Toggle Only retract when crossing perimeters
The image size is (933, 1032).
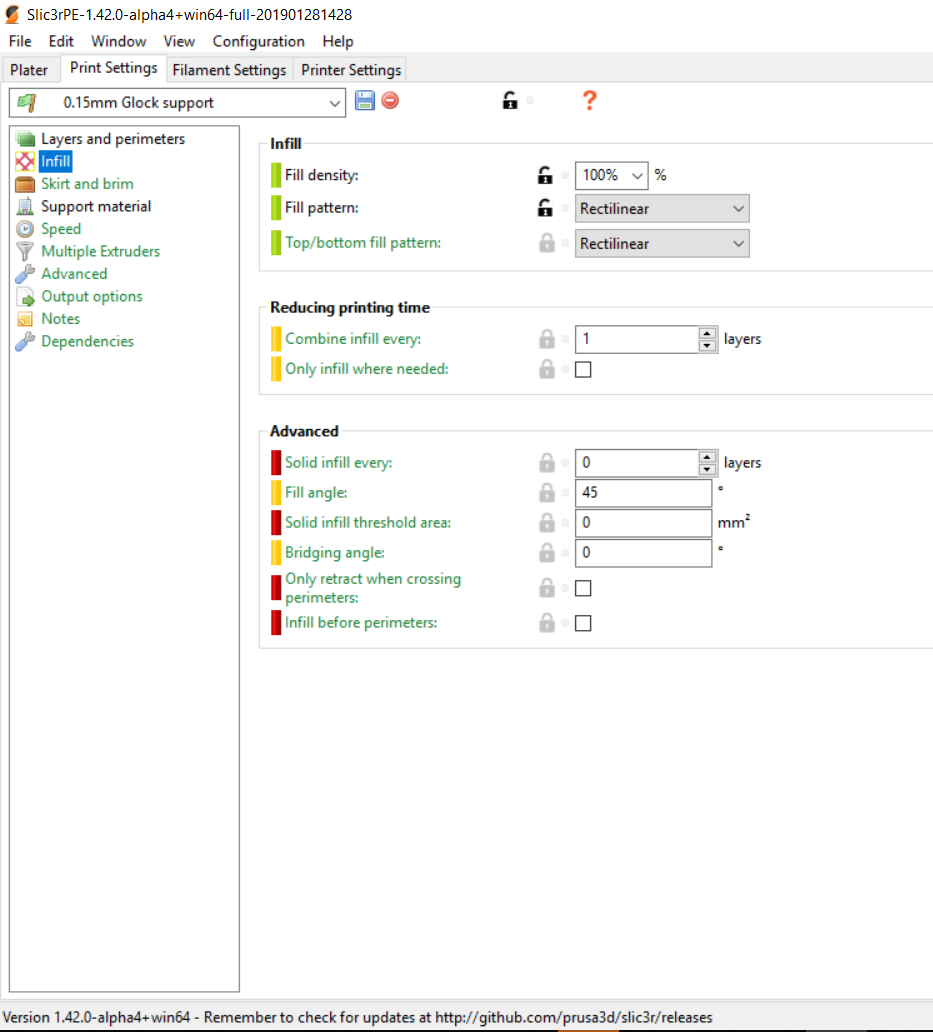583,589
